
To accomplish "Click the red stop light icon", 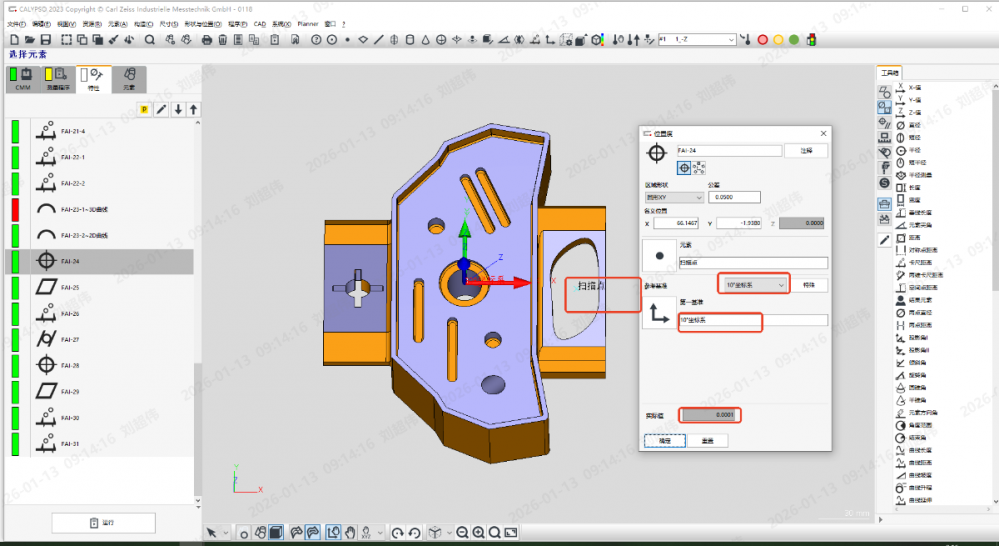I will tap(762, 40).
